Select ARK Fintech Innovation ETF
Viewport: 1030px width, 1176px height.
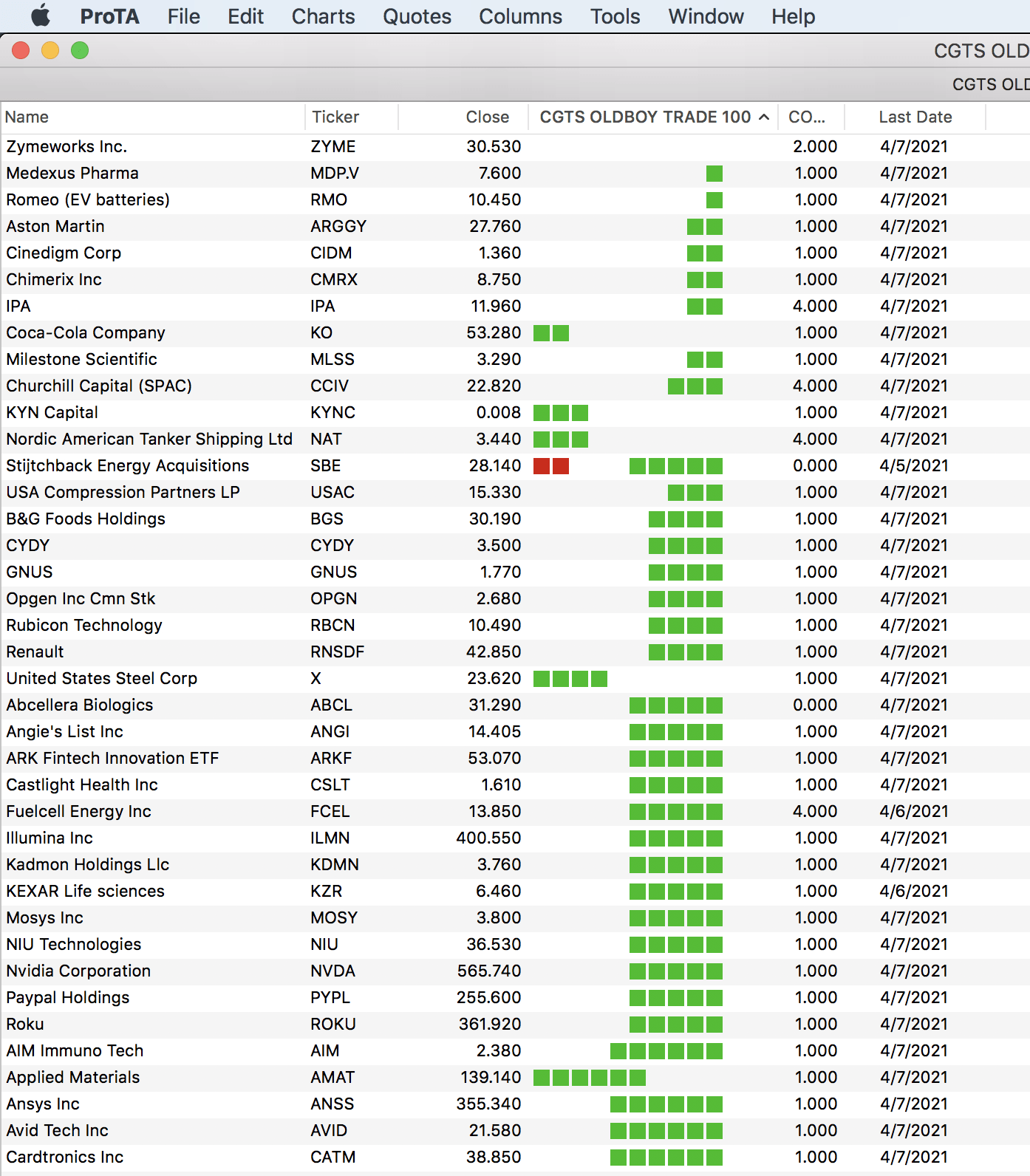coord(515,758)
